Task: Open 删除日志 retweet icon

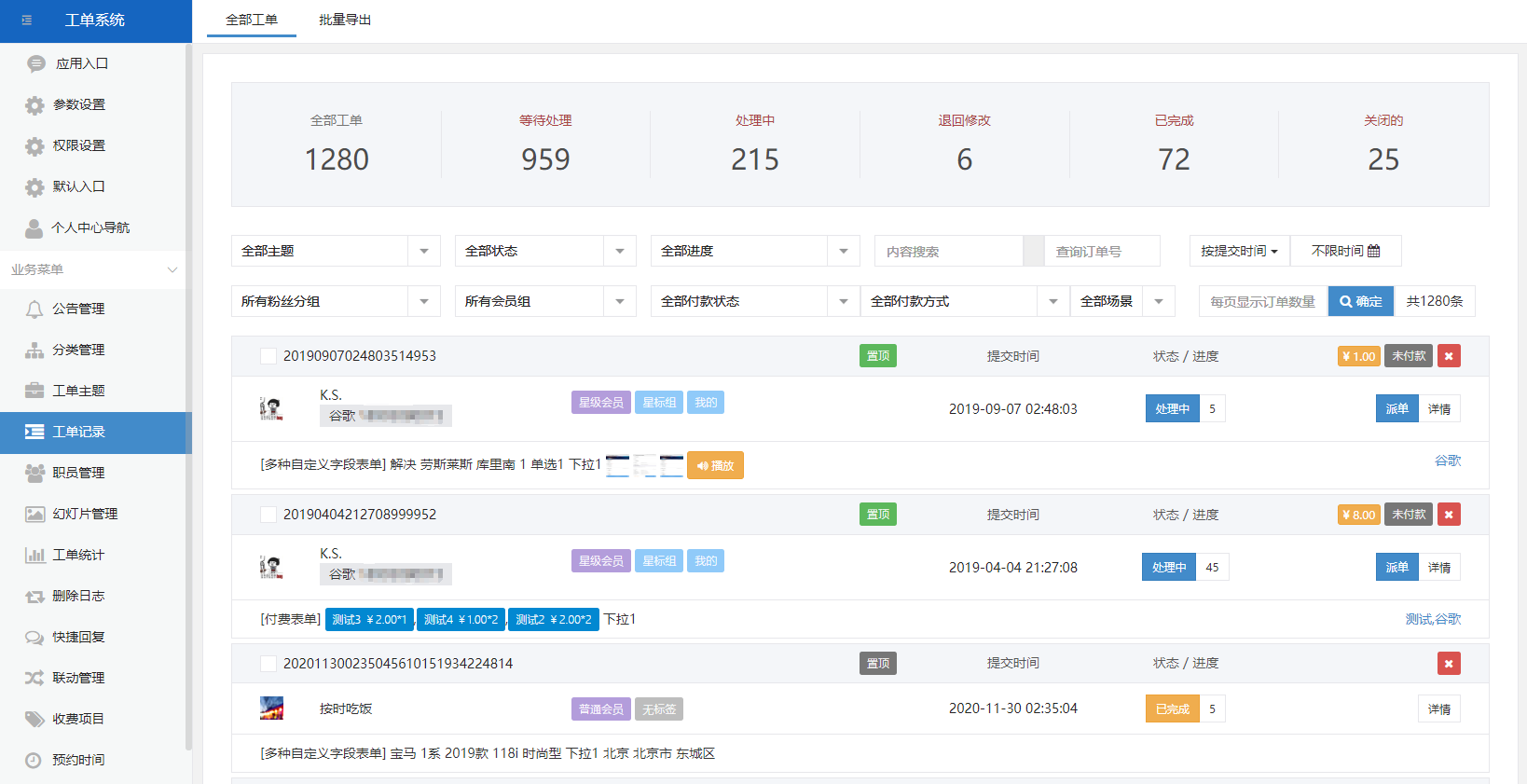Action: coord(34,596)
